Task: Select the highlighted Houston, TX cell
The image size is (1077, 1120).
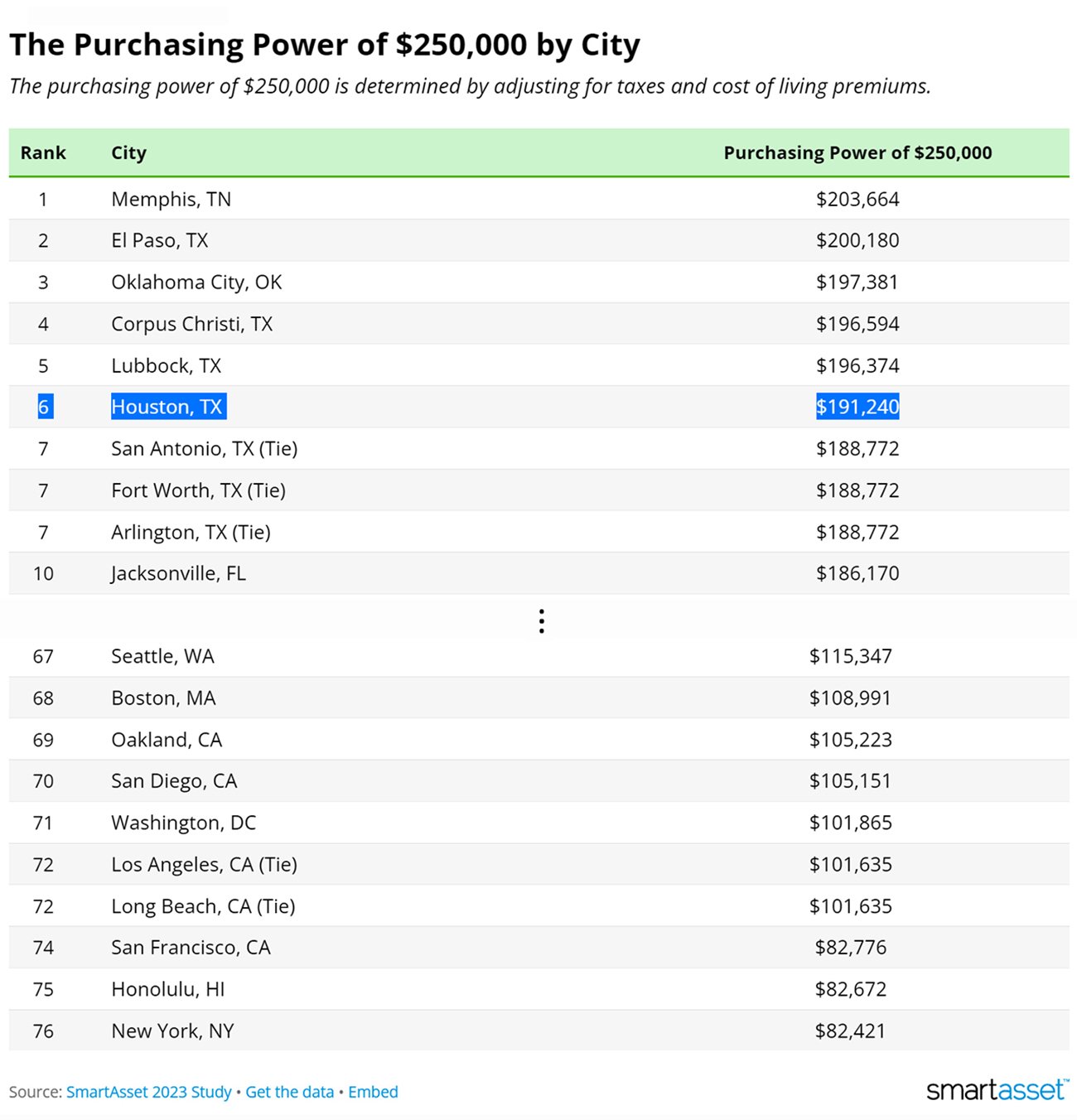Action: 167,407
